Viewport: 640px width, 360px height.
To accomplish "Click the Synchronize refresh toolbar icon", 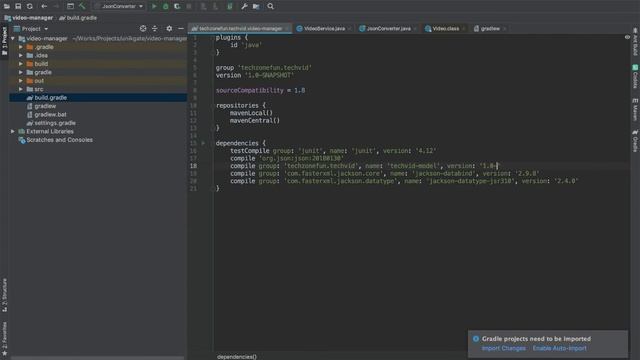I will [30, 6].
